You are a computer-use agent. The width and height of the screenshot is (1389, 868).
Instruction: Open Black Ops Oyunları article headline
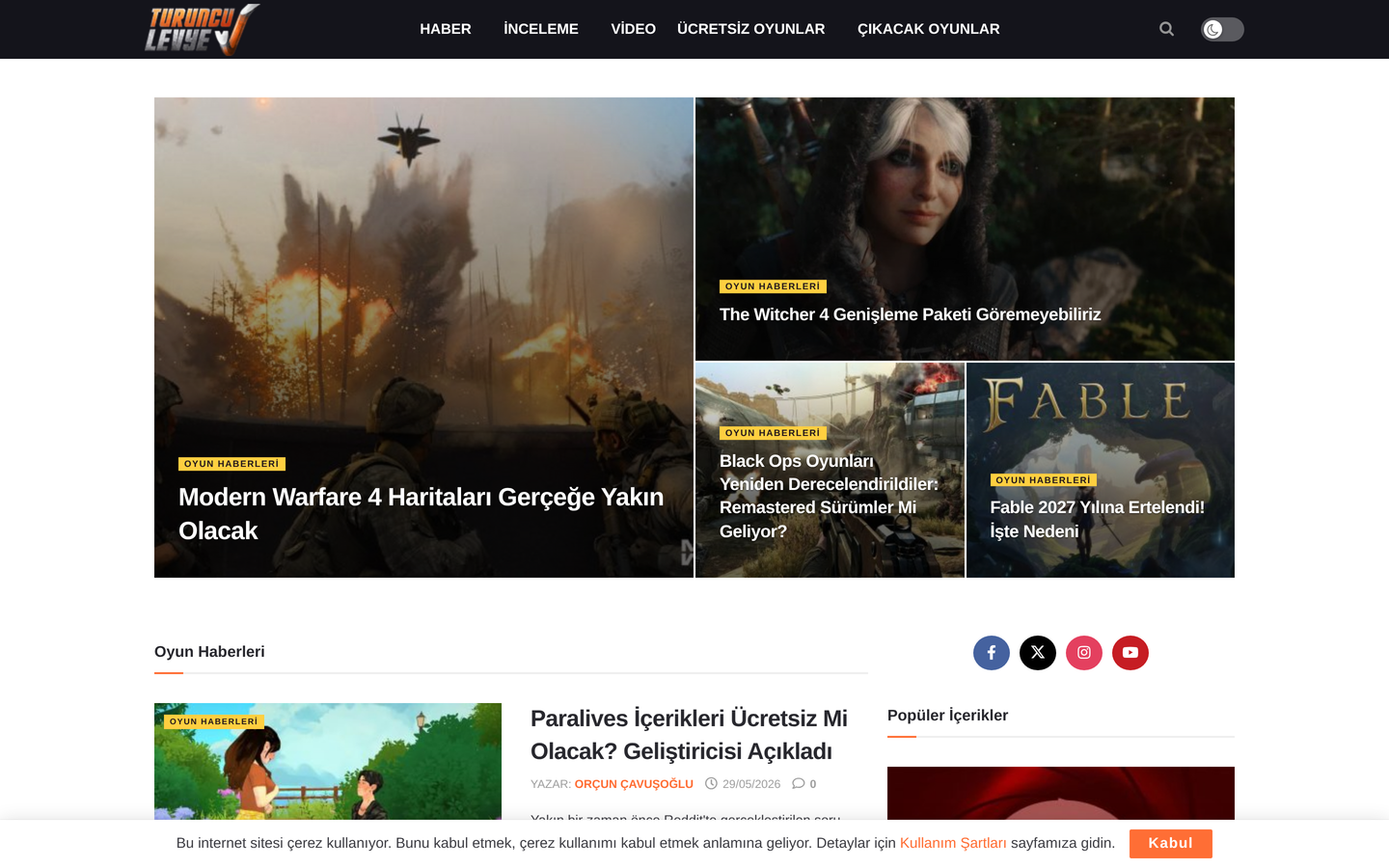pos(830,497)
